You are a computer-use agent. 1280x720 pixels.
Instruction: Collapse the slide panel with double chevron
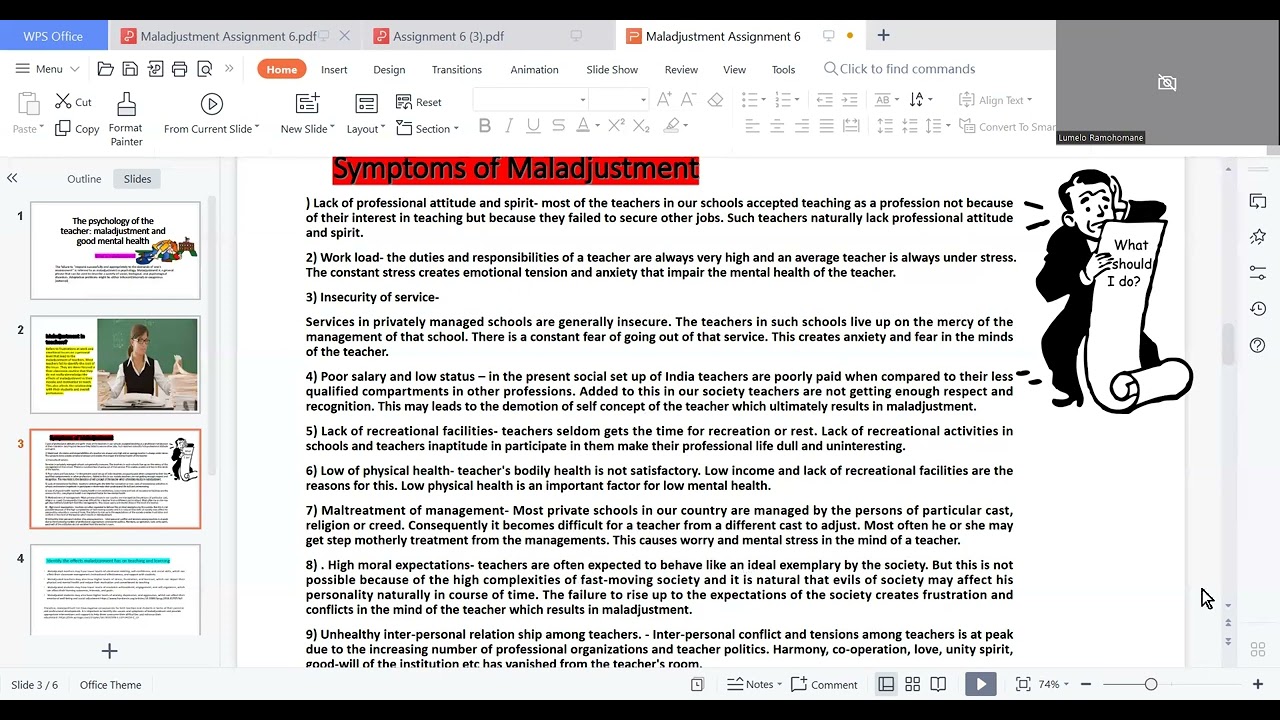[12, 178]
